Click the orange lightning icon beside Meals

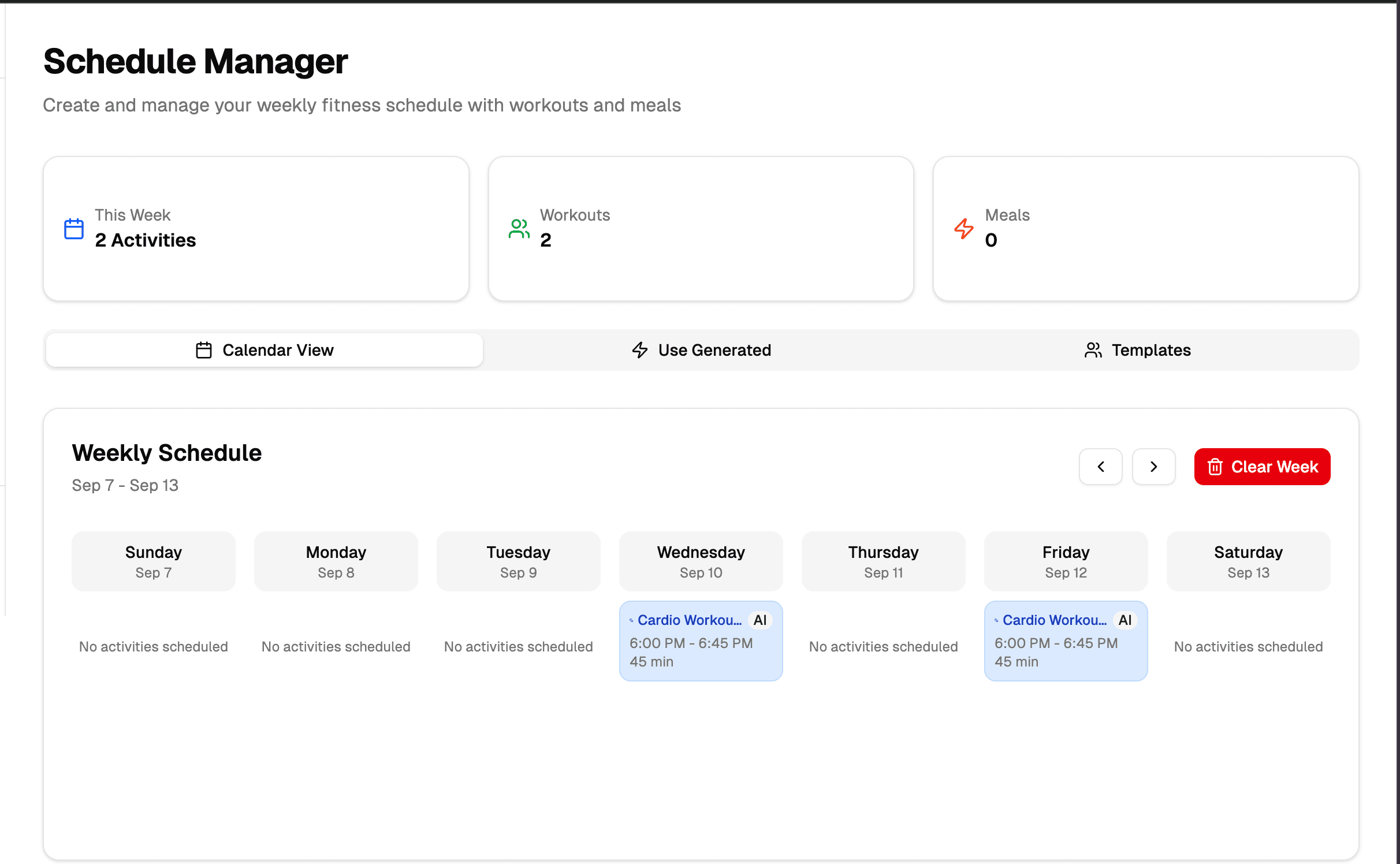click(x=963, y=229)
